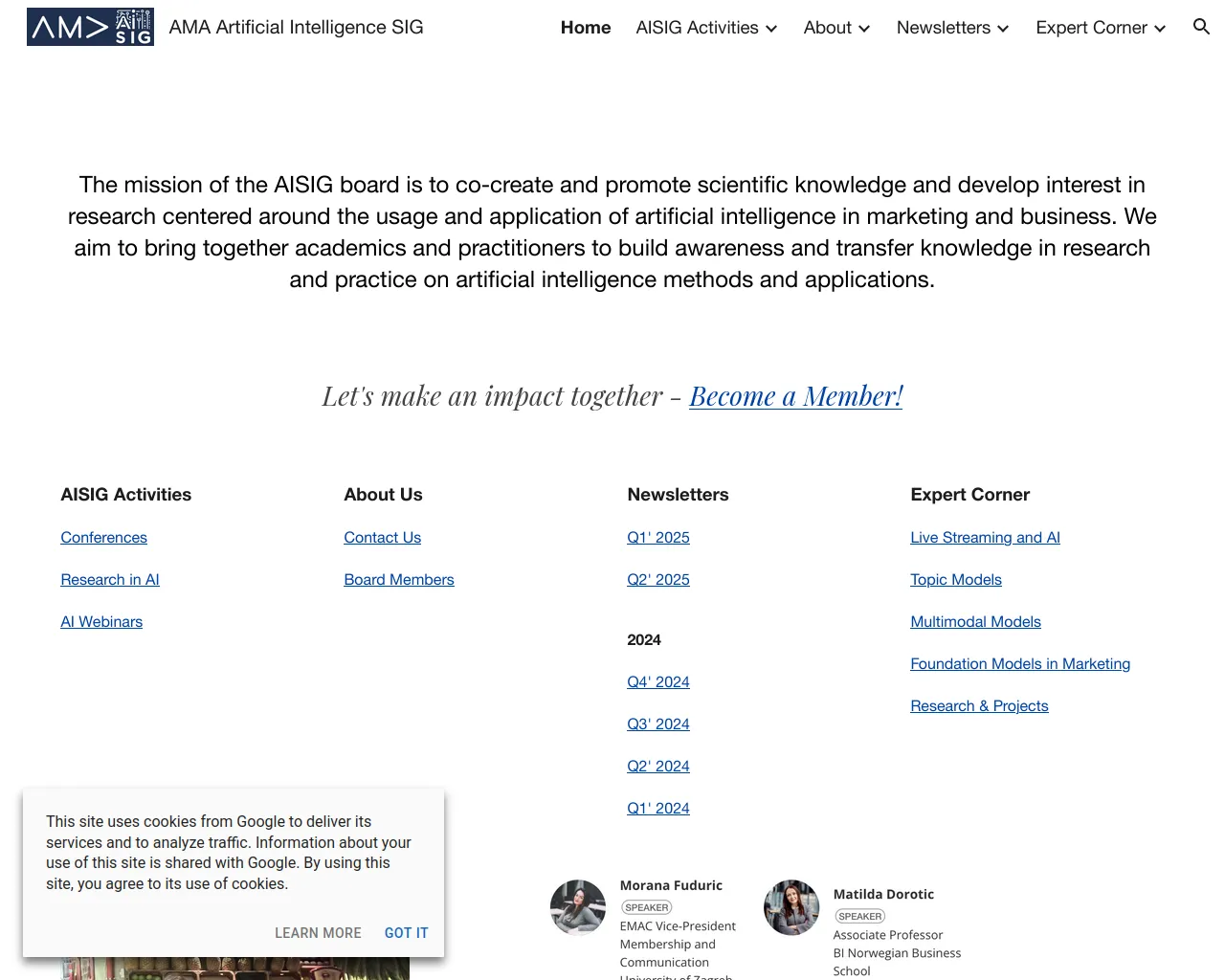
Task: Open the Newsletters dropdown chevron
Action: tap(1003, 29)
